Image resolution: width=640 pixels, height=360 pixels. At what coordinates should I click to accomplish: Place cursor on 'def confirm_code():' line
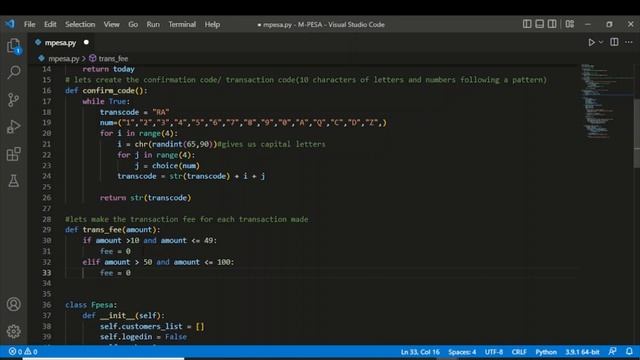click(106, 91)
